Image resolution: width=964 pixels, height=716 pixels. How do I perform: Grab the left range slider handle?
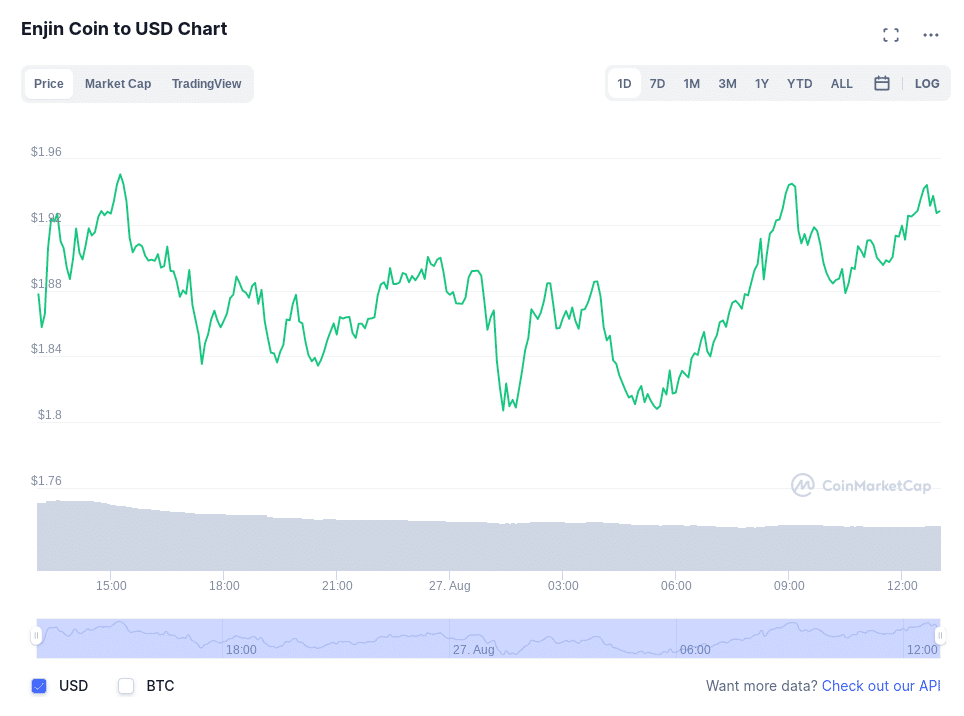coord(36,635)
